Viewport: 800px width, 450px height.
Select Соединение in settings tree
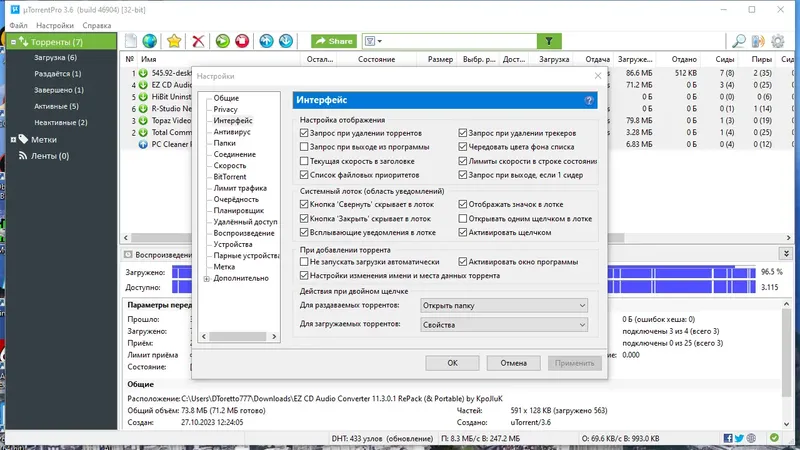tap(235, 154)
